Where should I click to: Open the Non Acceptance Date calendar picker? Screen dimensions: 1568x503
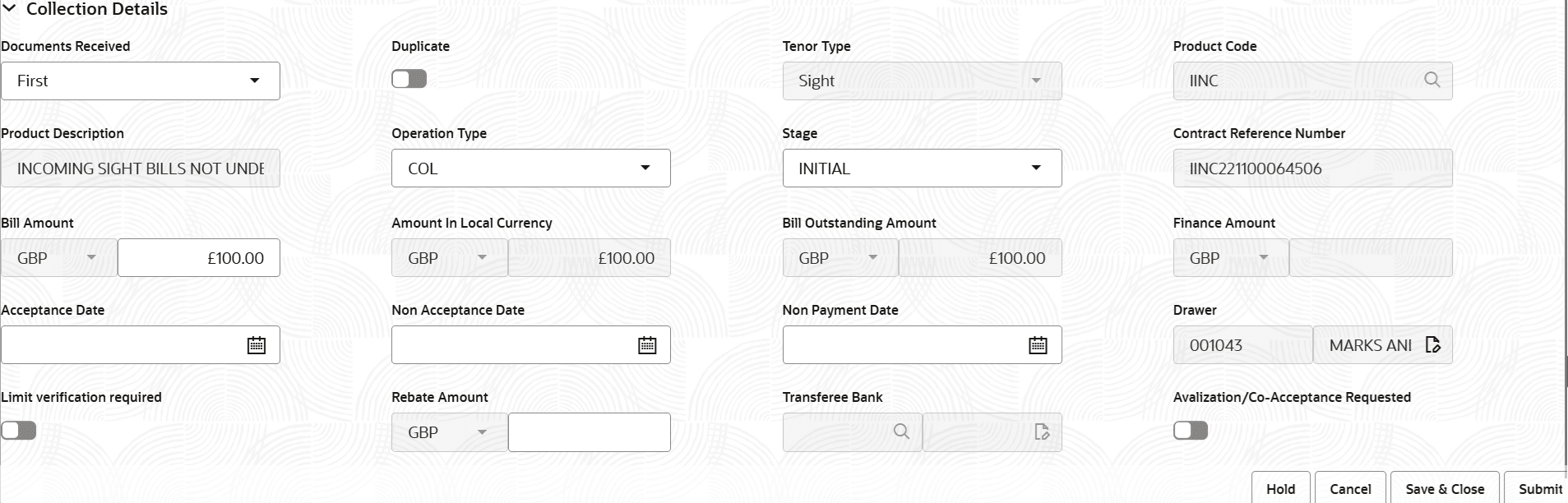coord(647,344)
